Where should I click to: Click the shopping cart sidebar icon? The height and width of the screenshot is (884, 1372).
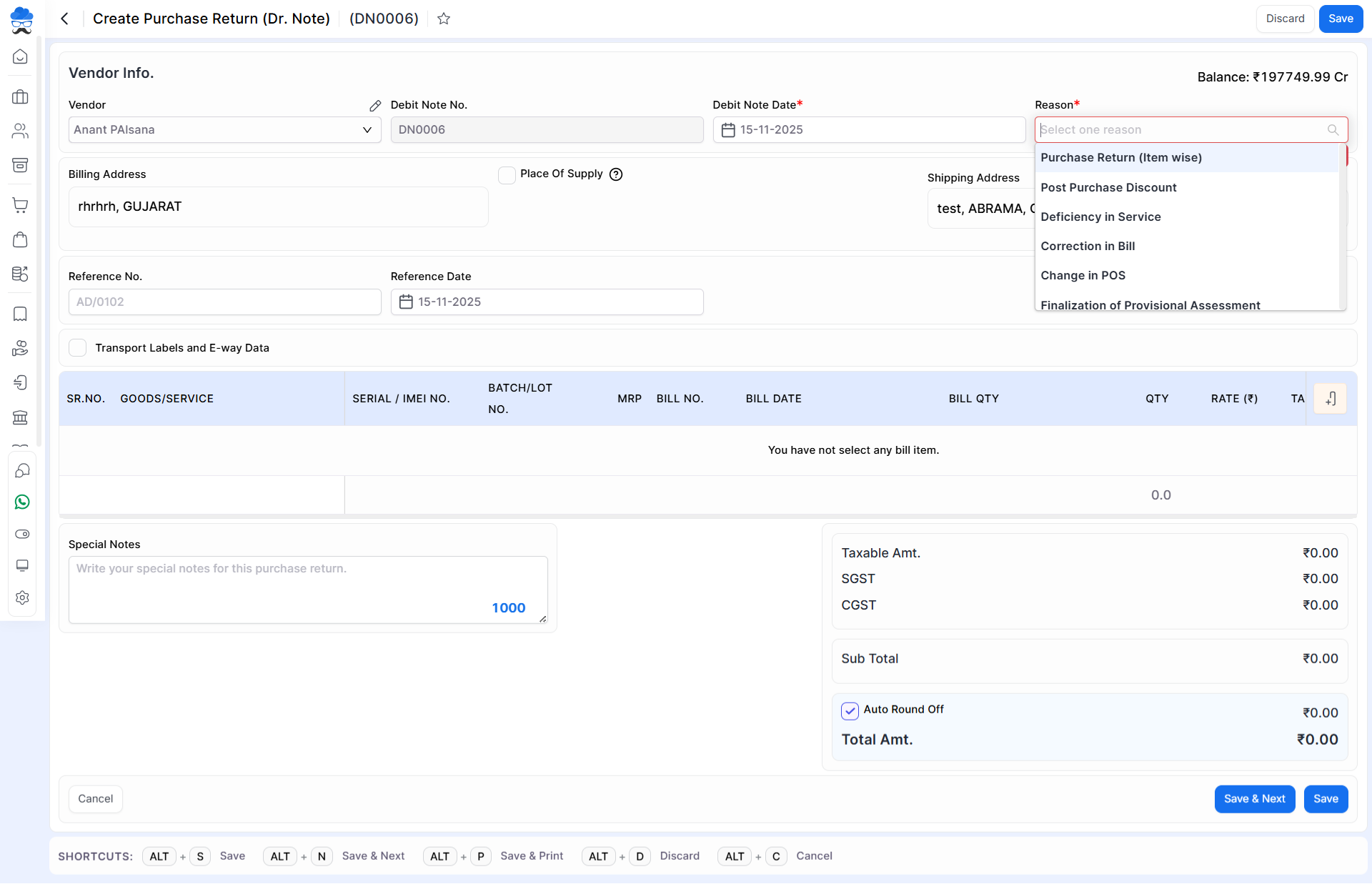pyautogui.click(x=21, y=205)
